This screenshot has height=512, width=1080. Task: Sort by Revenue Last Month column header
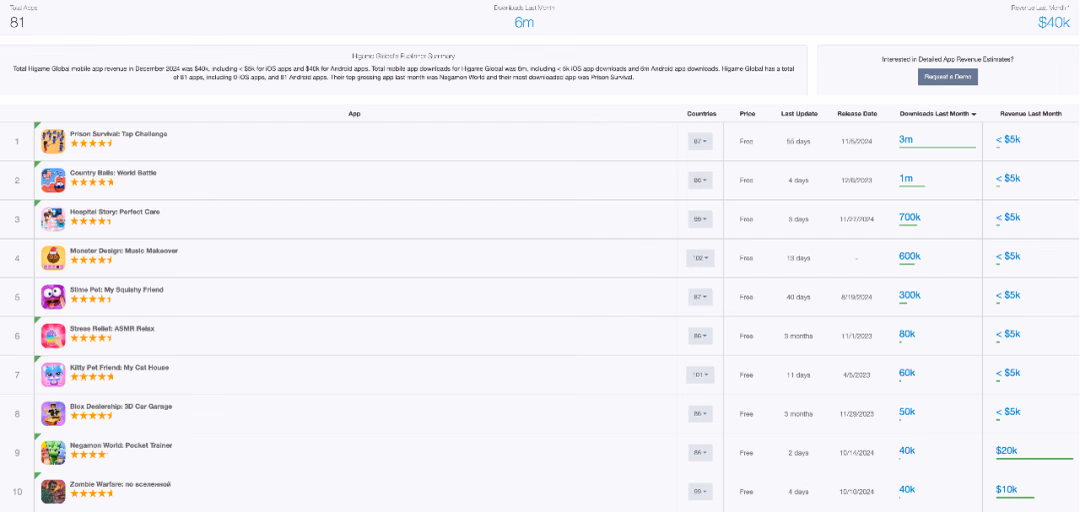click(1031, 114)
